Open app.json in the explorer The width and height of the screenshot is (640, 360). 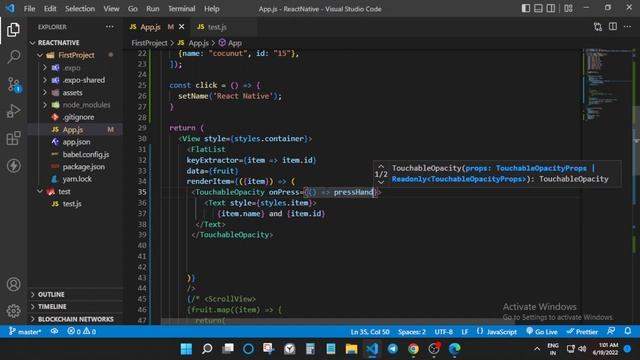coord(76,142)
